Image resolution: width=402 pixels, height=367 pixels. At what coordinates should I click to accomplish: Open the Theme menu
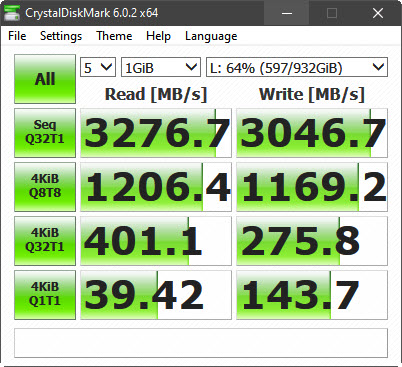[114, 36]
